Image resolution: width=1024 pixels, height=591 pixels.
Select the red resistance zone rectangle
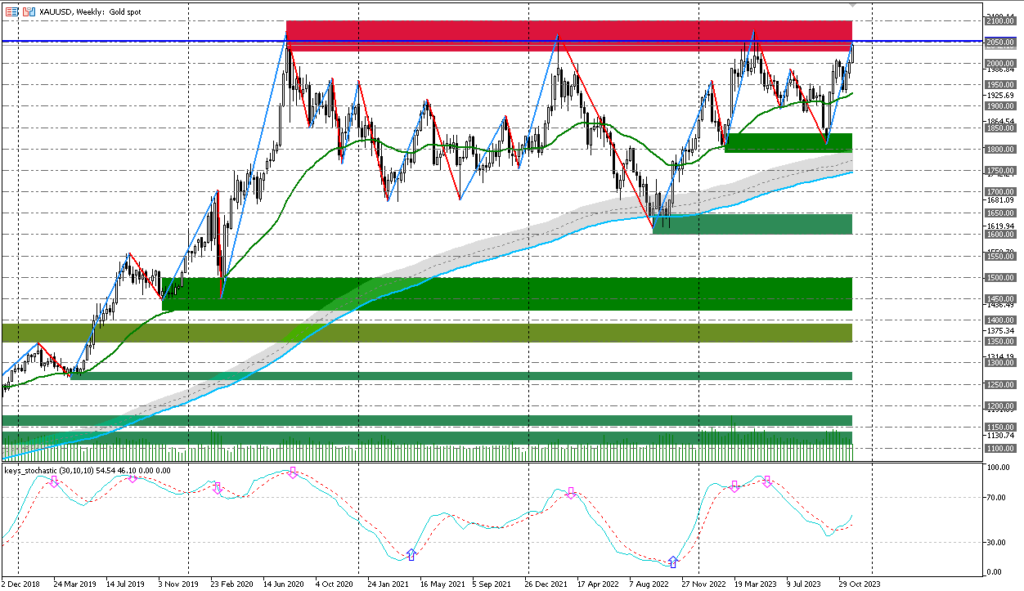[568, 35]
